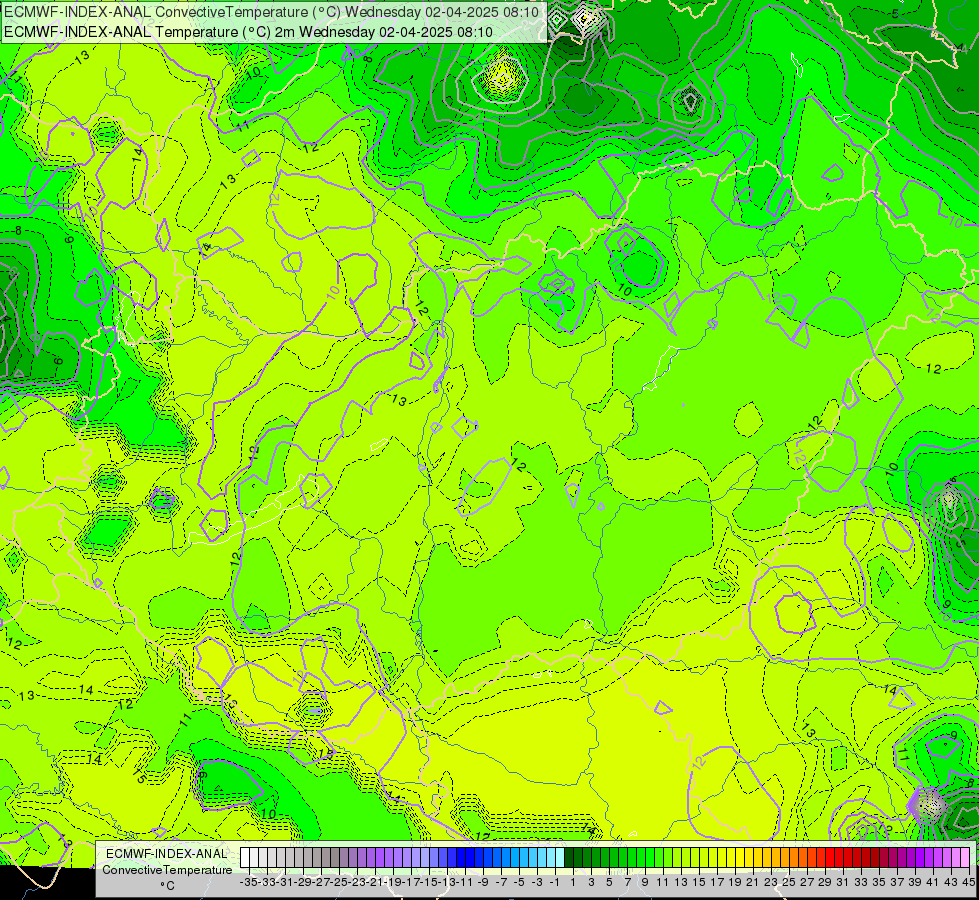Click legend scale value 43
The image size is (979, 900).
pyautogui.click(x=951, y=882)
